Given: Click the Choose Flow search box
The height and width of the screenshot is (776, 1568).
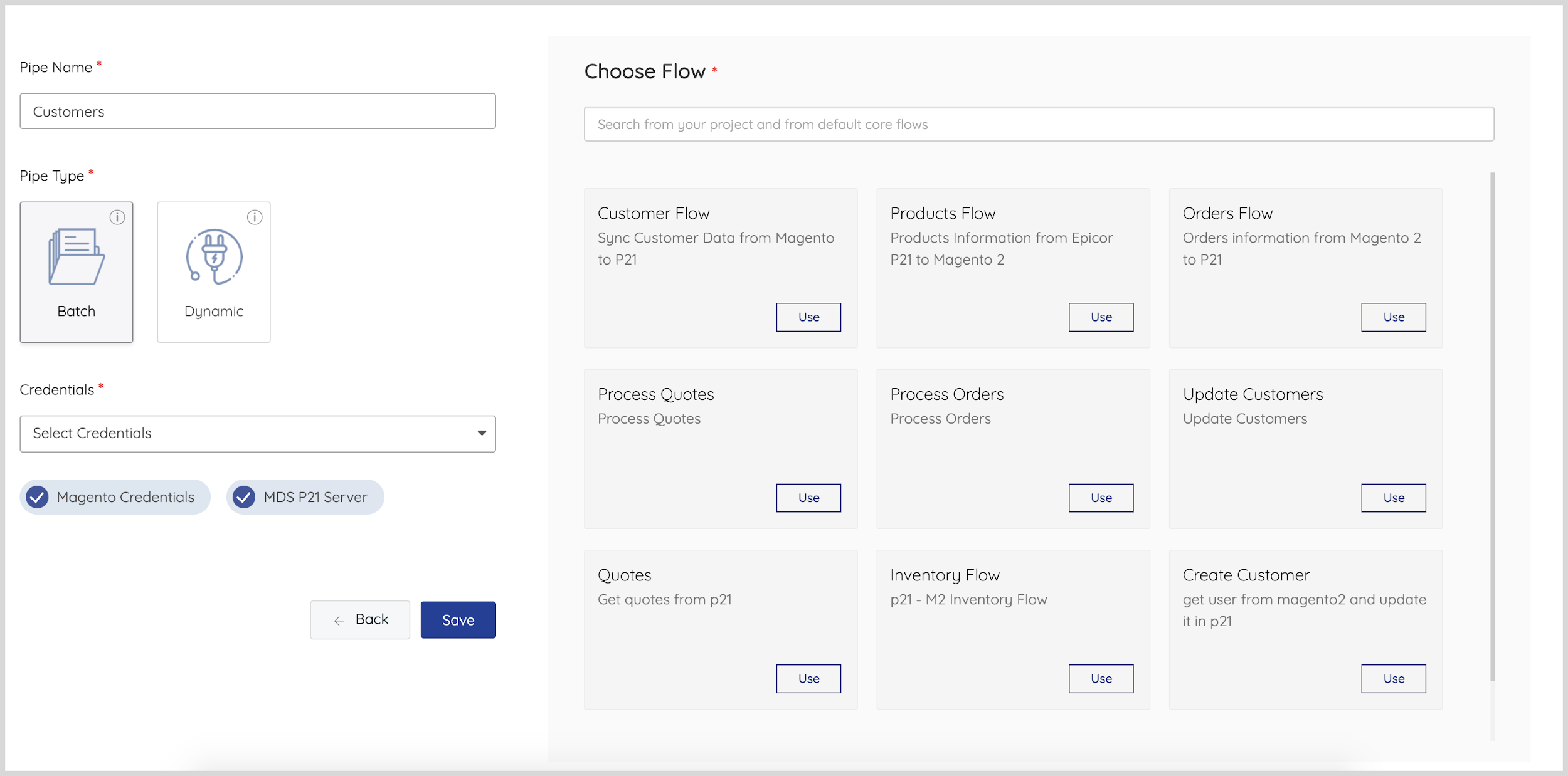Looking at the screenshot, I should [x=1038, y=124].
